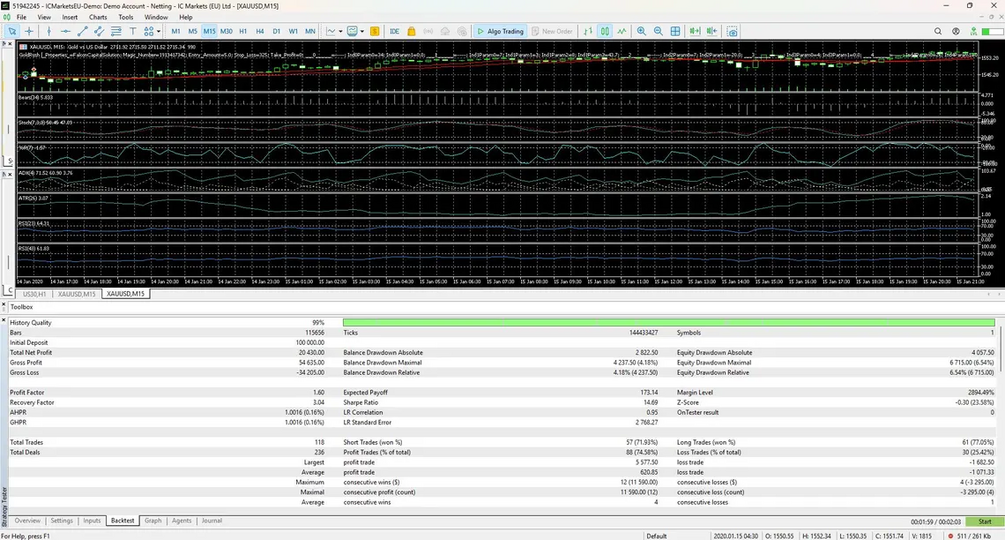
Task: Click the History Quality green progress bar
Action: pos(669,323)
